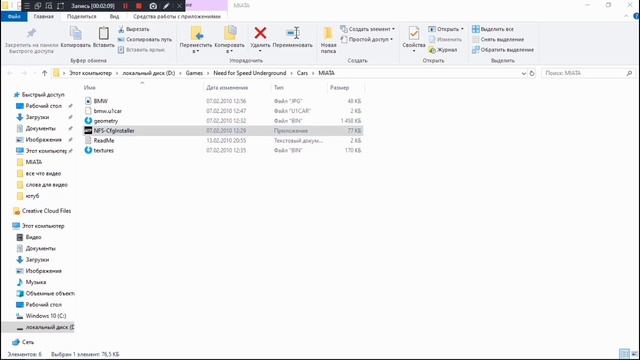640x360 pixels.
Task: Select the textures BIN file
Action: tap(223, 150)
